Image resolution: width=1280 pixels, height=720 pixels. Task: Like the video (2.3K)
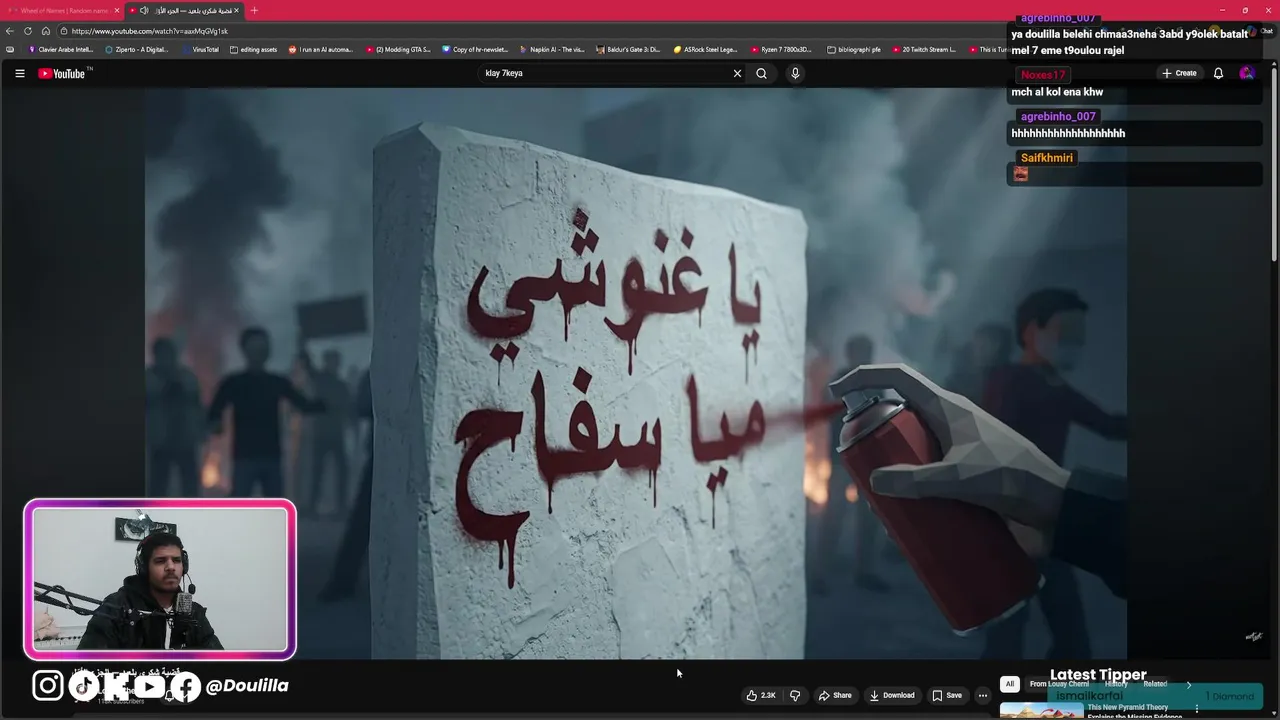761,695
